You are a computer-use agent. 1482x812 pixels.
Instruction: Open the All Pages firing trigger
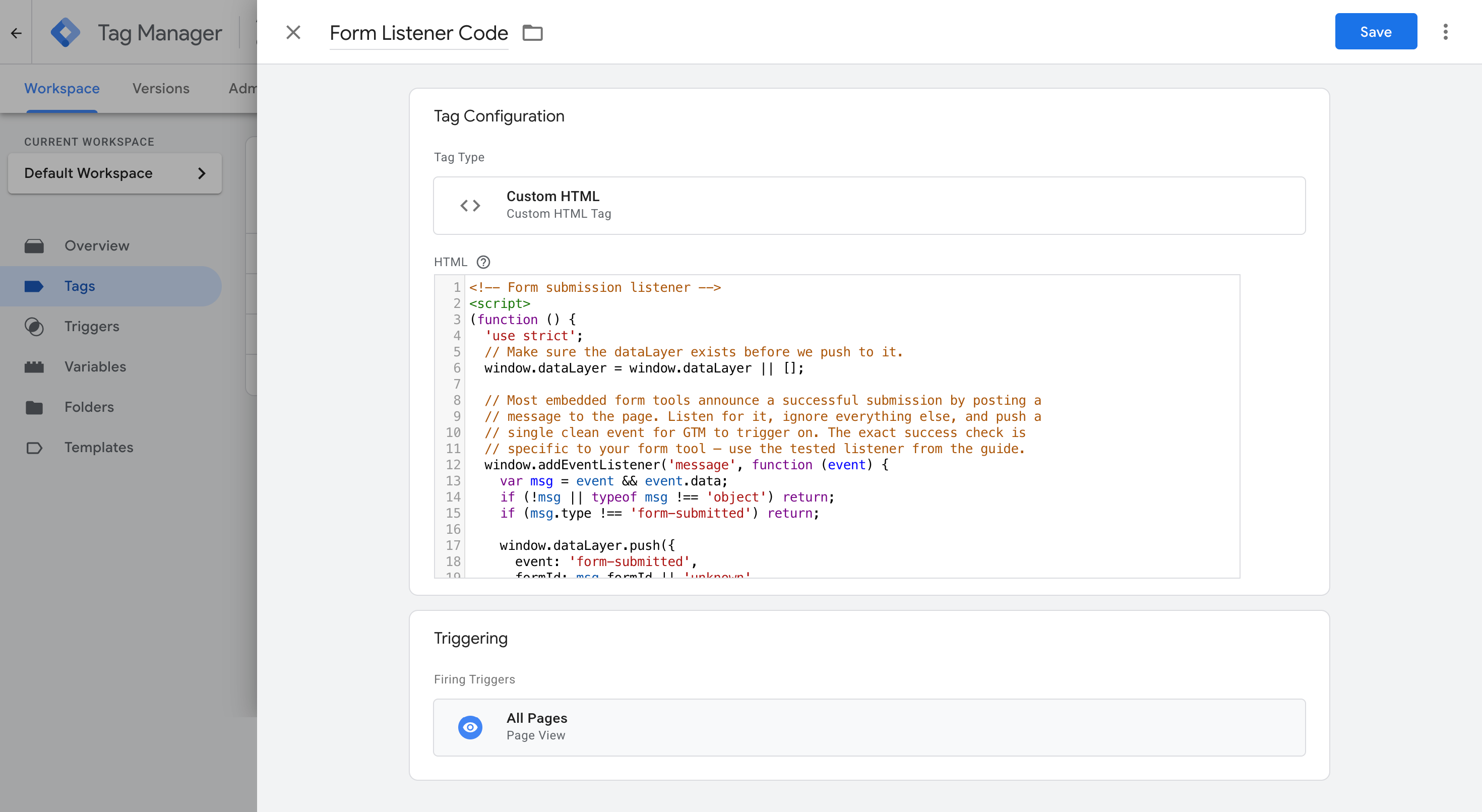click(869, 727)
